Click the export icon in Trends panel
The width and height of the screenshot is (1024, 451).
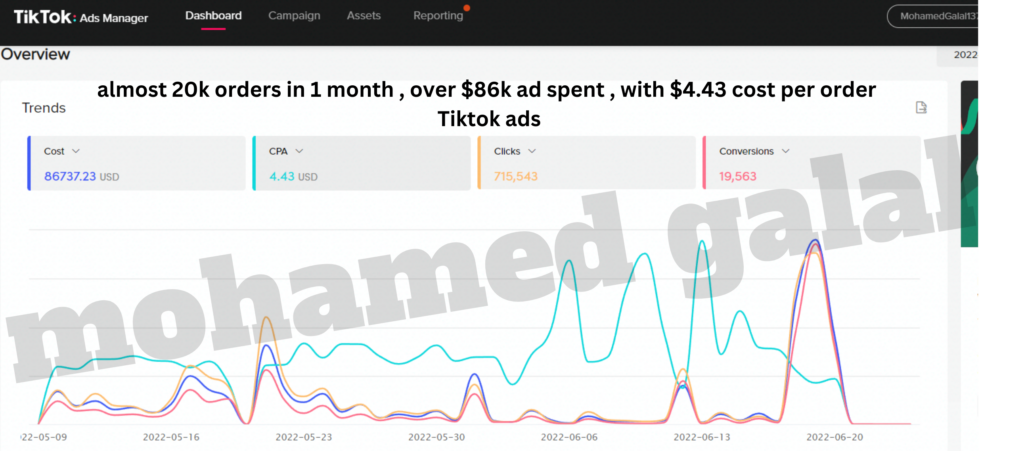click(921, 108)
